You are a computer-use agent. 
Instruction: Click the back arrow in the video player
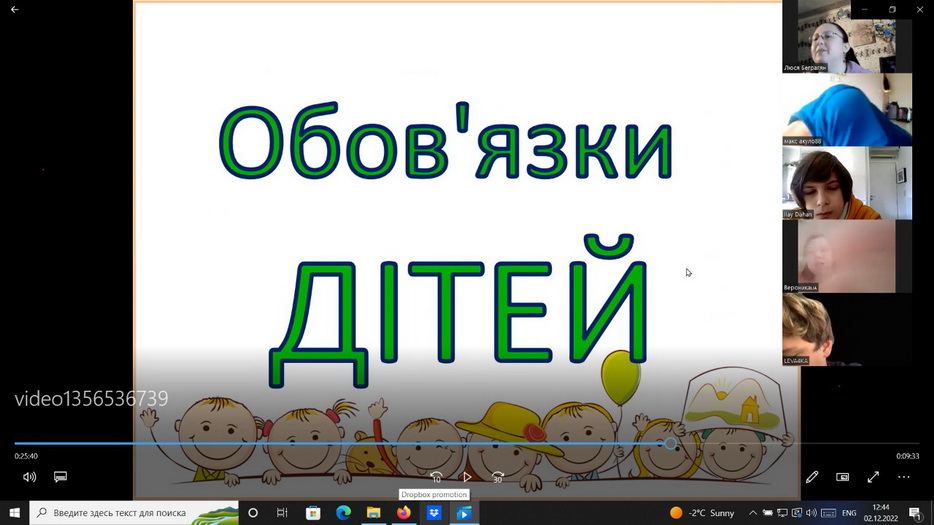click(x=14, y=10)
